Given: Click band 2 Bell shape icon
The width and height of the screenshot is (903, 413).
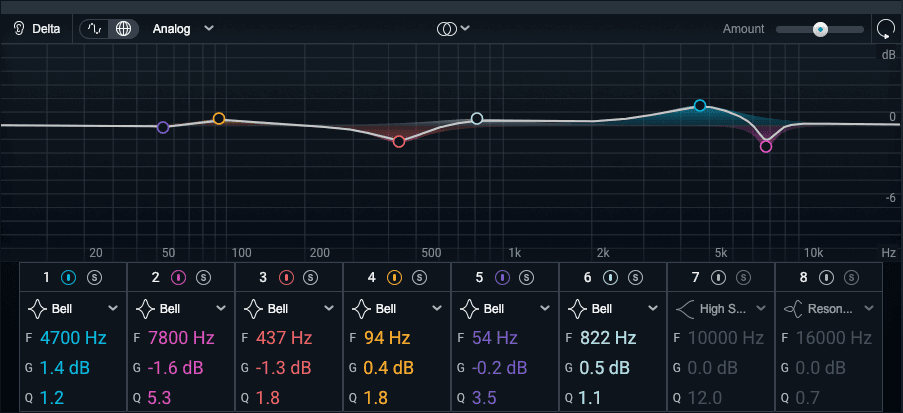Looking at the screenshot, I should point(146,309).
